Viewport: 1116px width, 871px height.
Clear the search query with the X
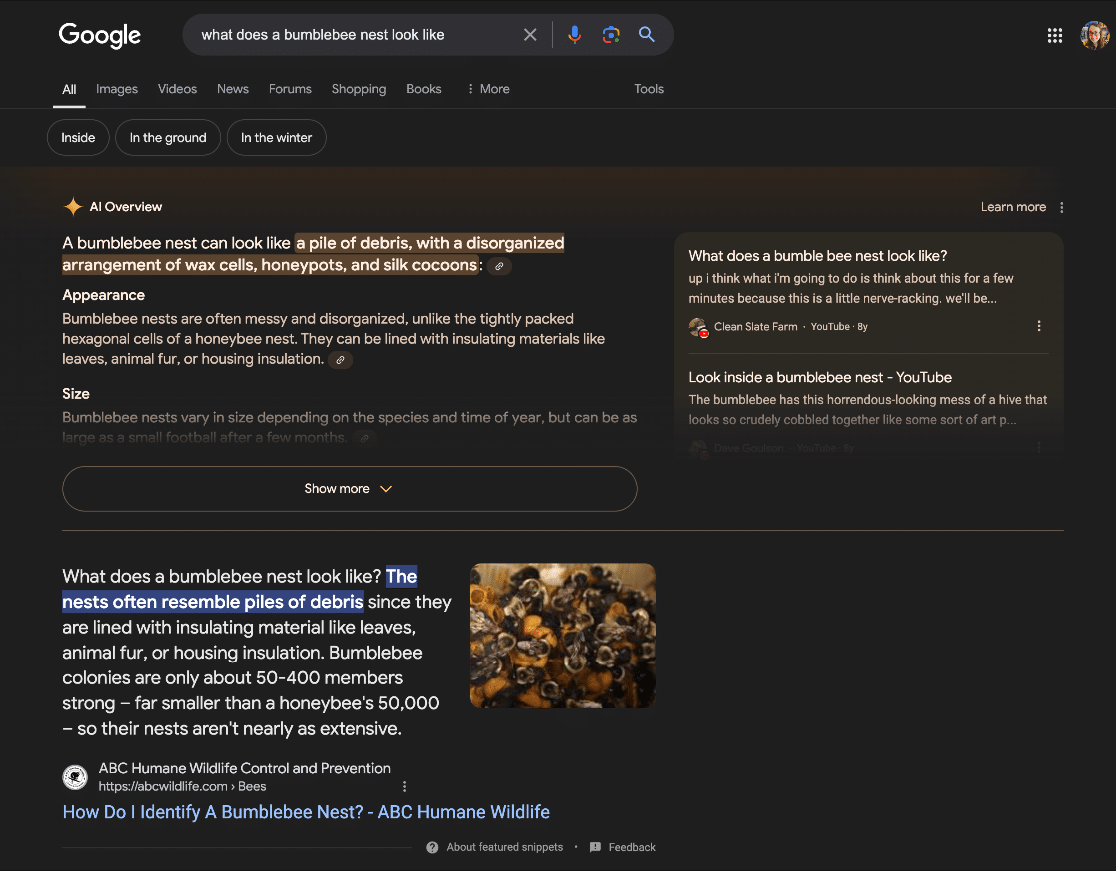point(530,34)
